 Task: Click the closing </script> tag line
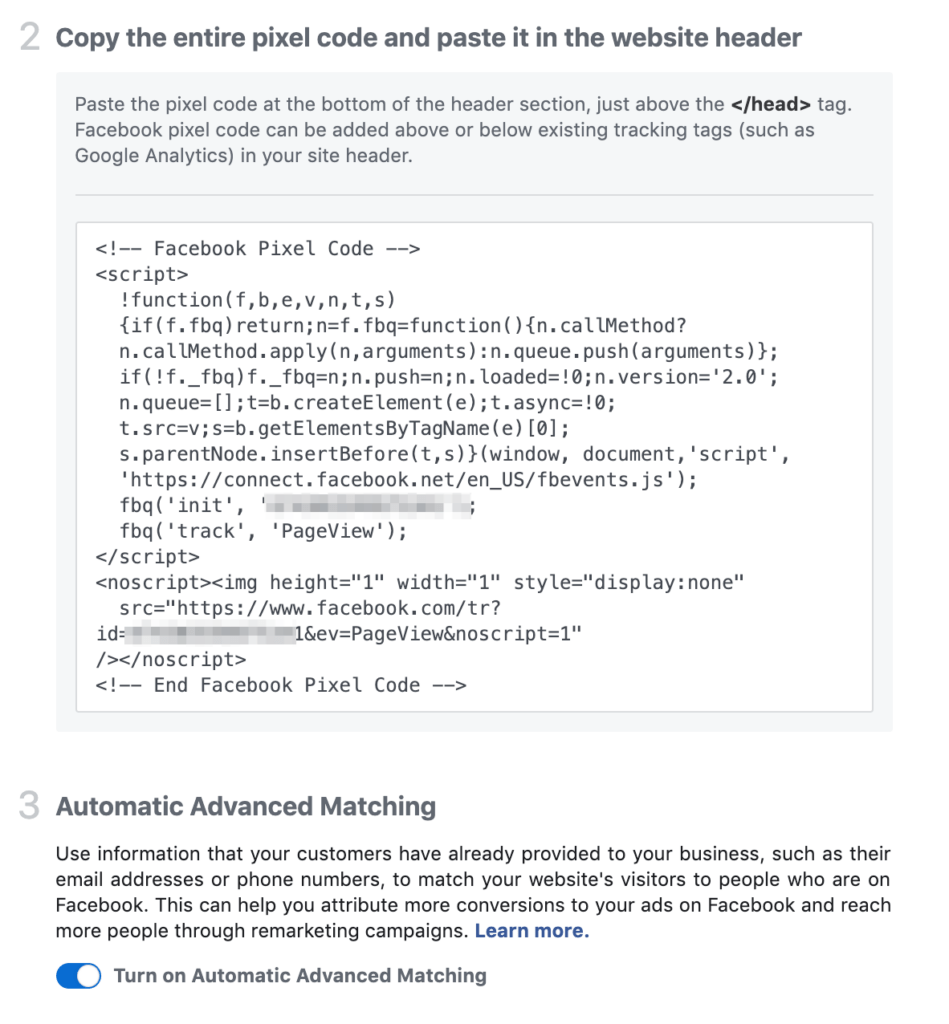[147, 557]
